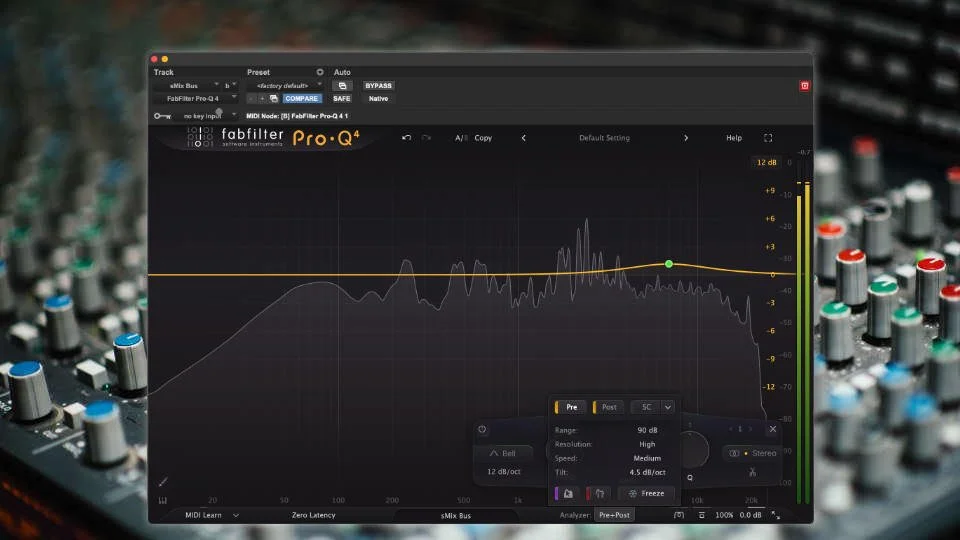Open the FabFilter Pro-Q 4 plugin selector

(x=195, y=99)
